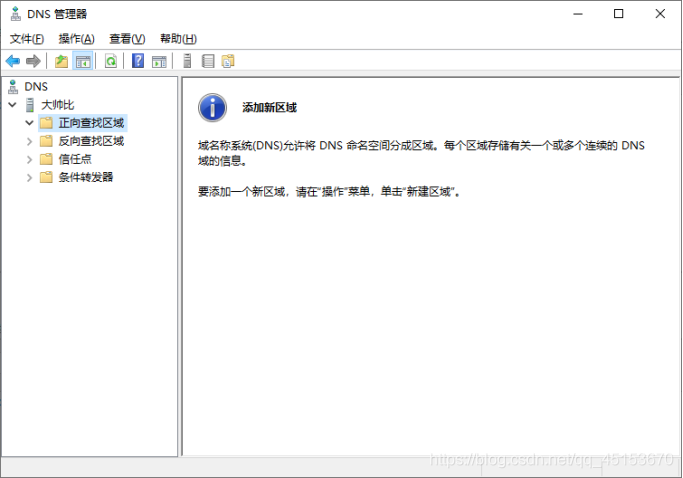Minimize the DNS 管理器 window

578,14
